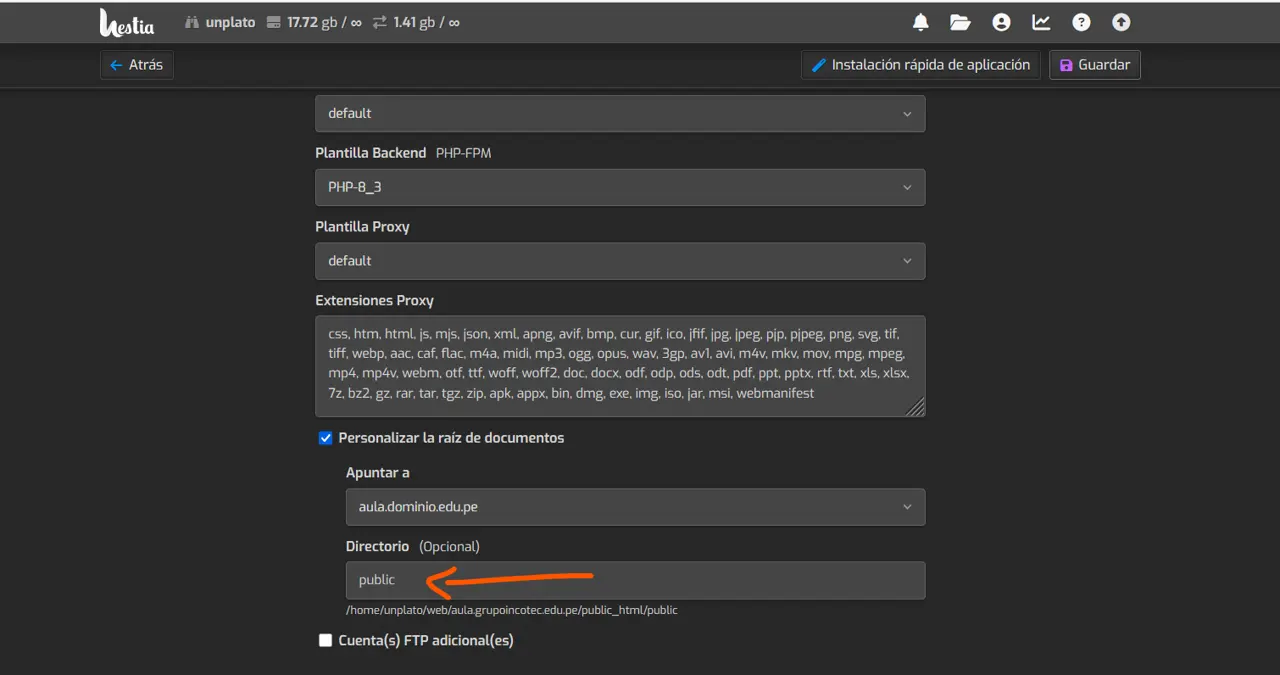The image size is (1280, 675).
Task: Click the Apuntar a label
Action: [x=378, y=473]
